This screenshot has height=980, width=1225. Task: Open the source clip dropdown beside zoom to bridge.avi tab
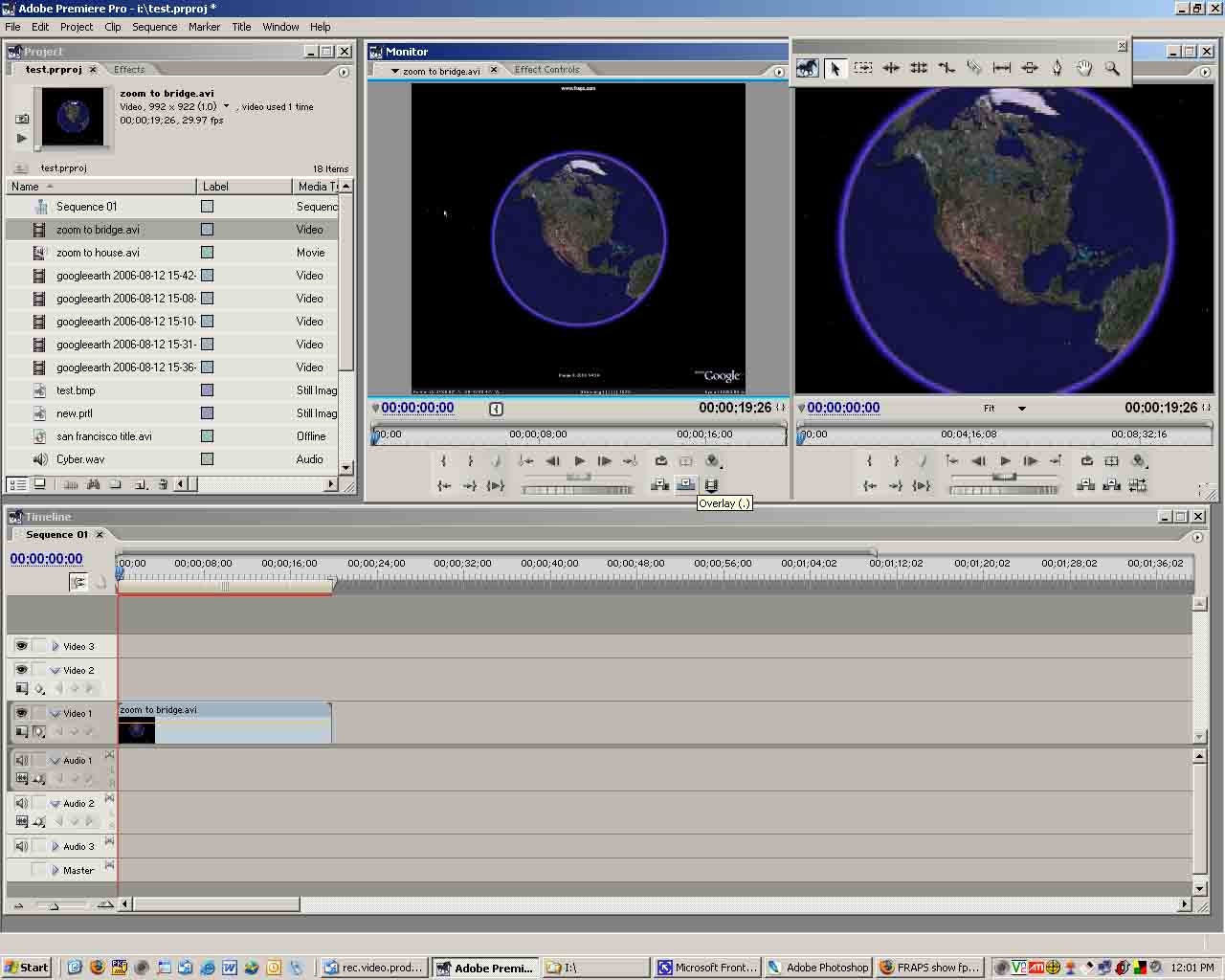(394, 71)
